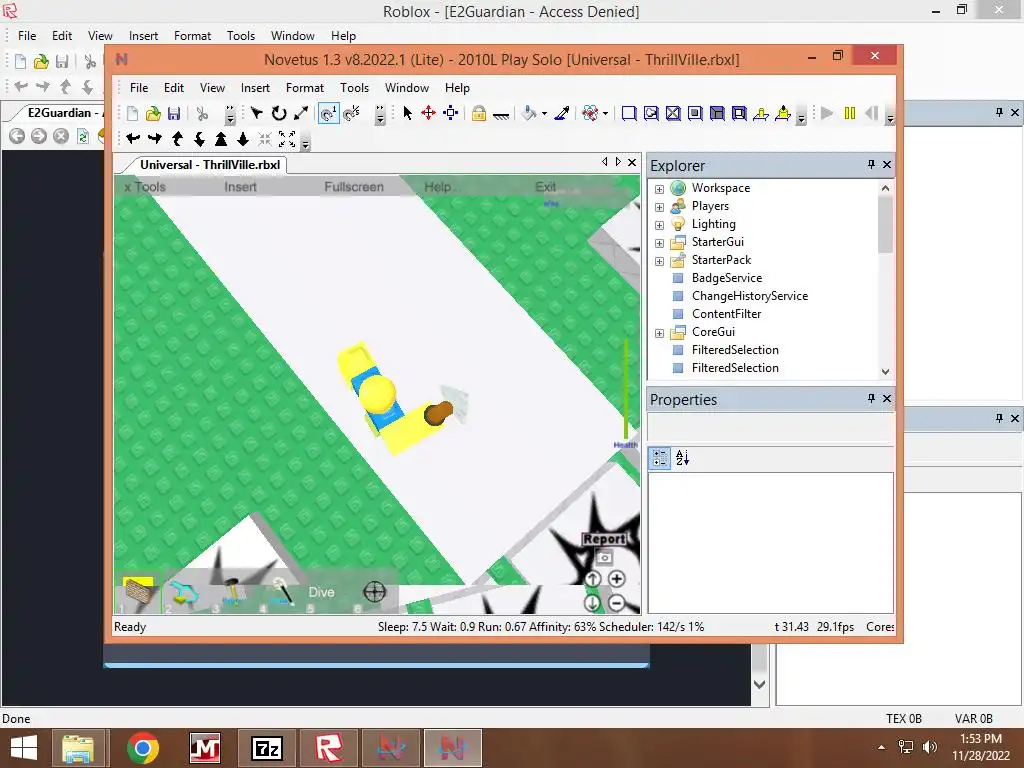Open the paint bucket dropdown arrow
Screen dimensions: 1024x768
point(544,114)
